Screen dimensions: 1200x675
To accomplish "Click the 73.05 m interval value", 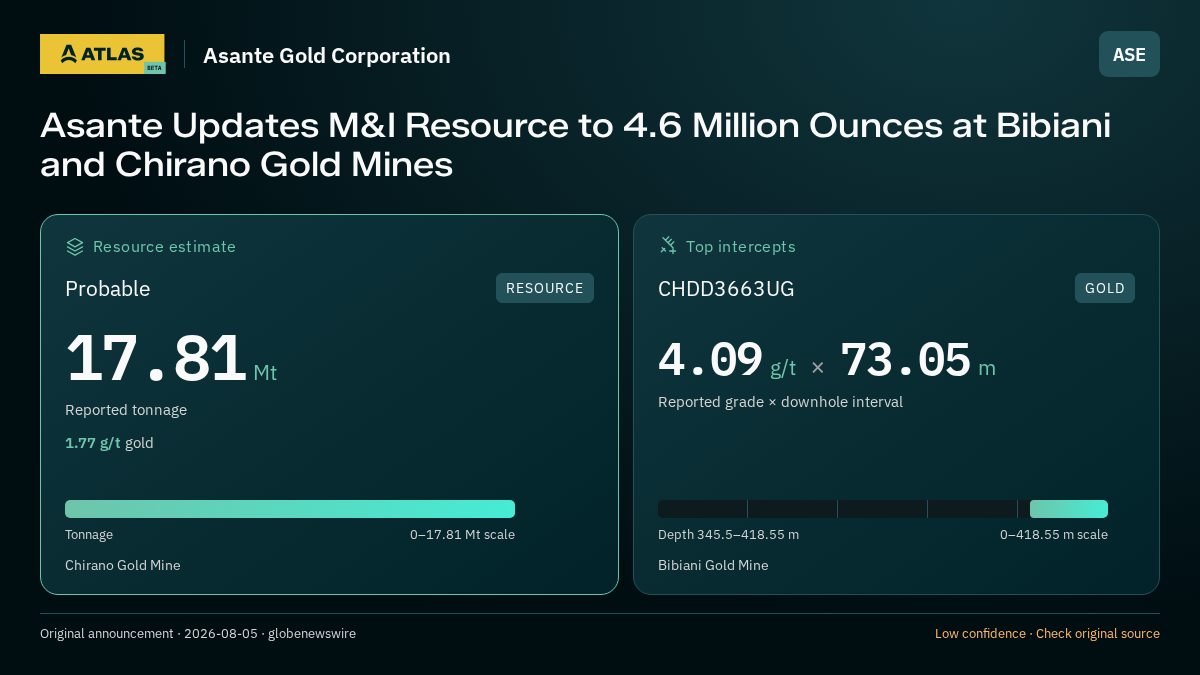I will tap(918, 361).
